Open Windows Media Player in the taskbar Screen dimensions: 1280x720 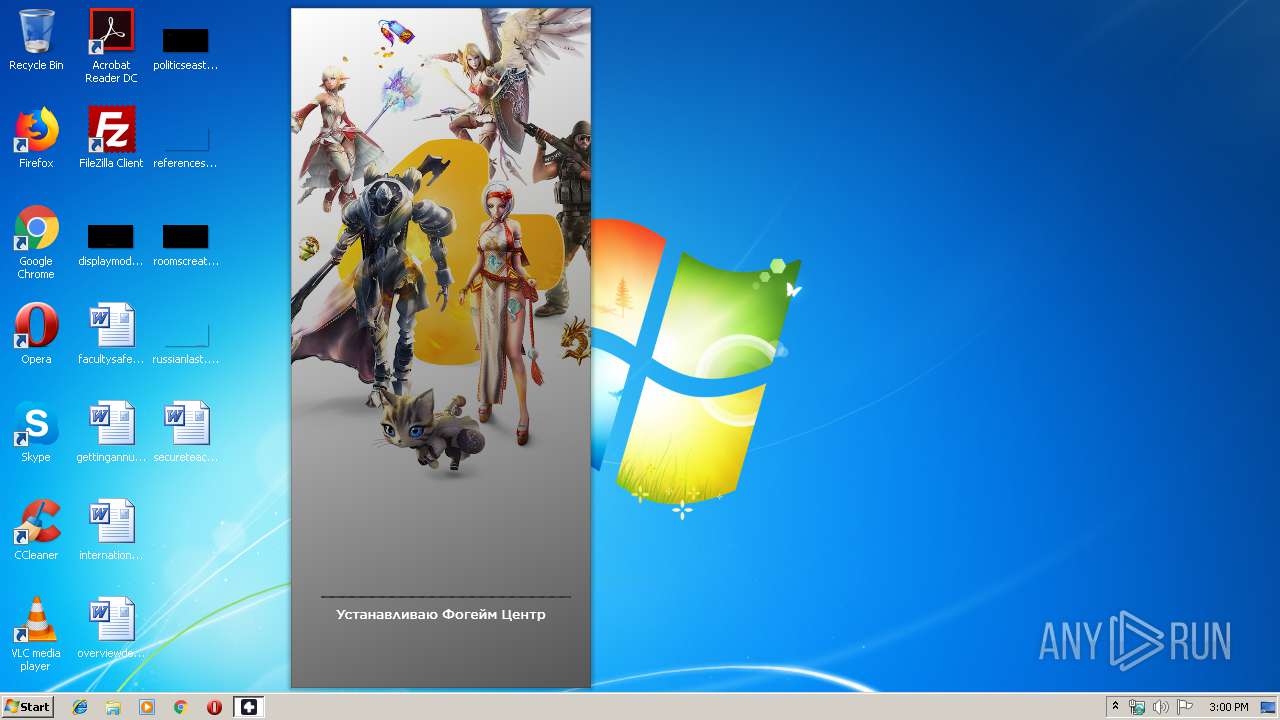point(147,707)
